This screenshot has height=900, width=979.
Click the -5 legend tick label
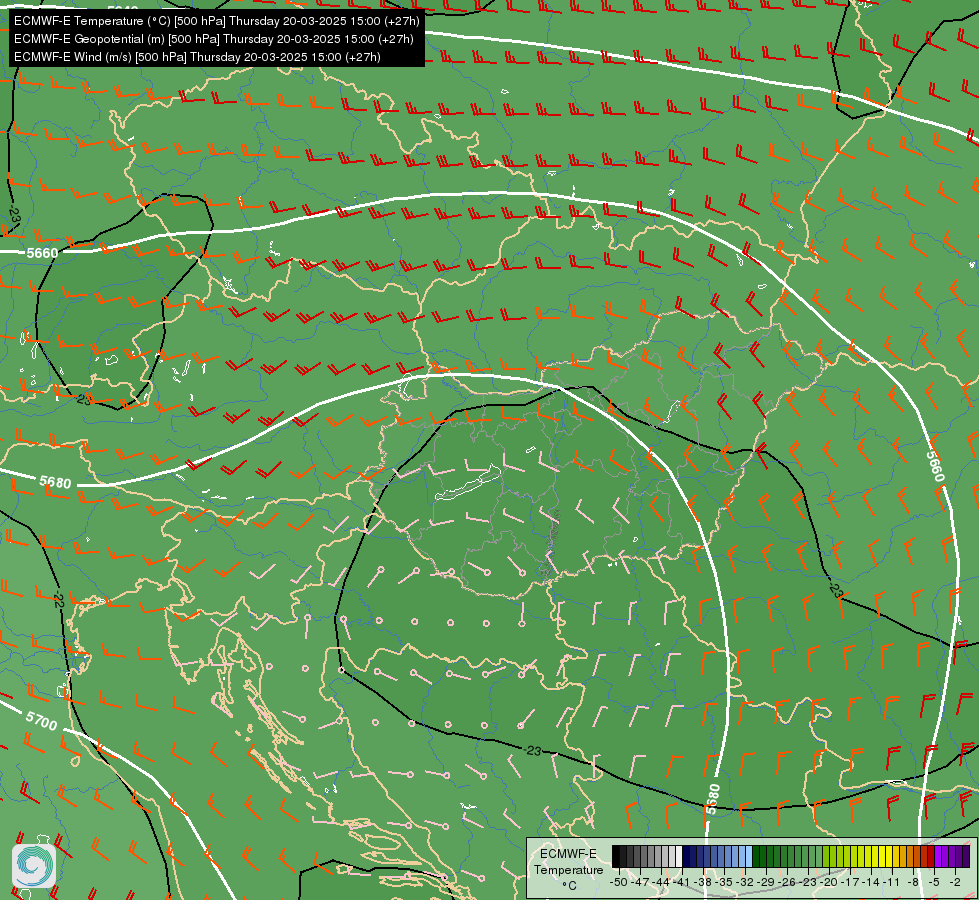coord(933,883)
